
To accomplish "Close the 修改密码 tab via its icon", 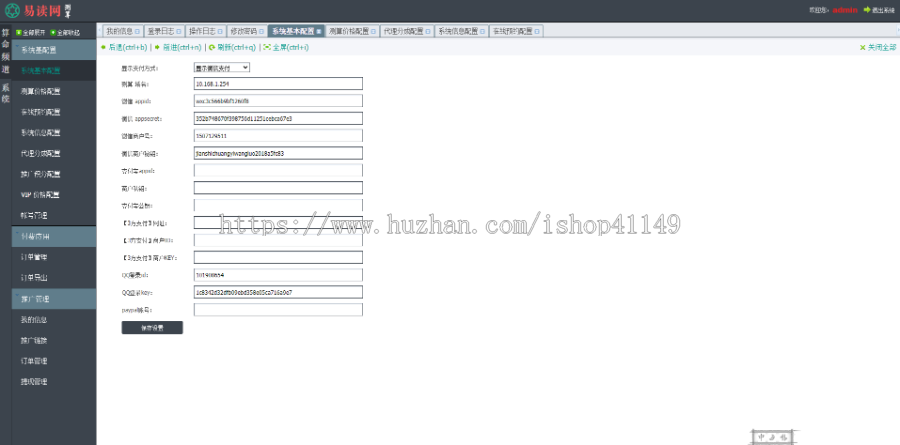I will point(262,32).
